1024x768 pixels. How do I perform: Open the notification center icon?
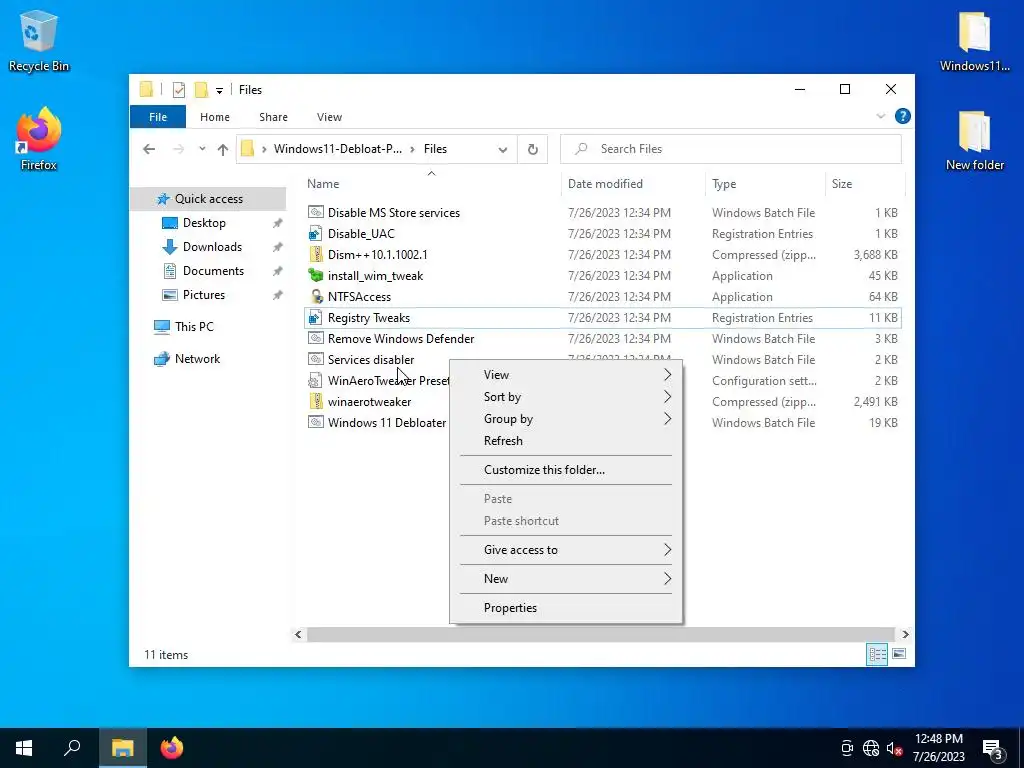click(x=993, y=749)
